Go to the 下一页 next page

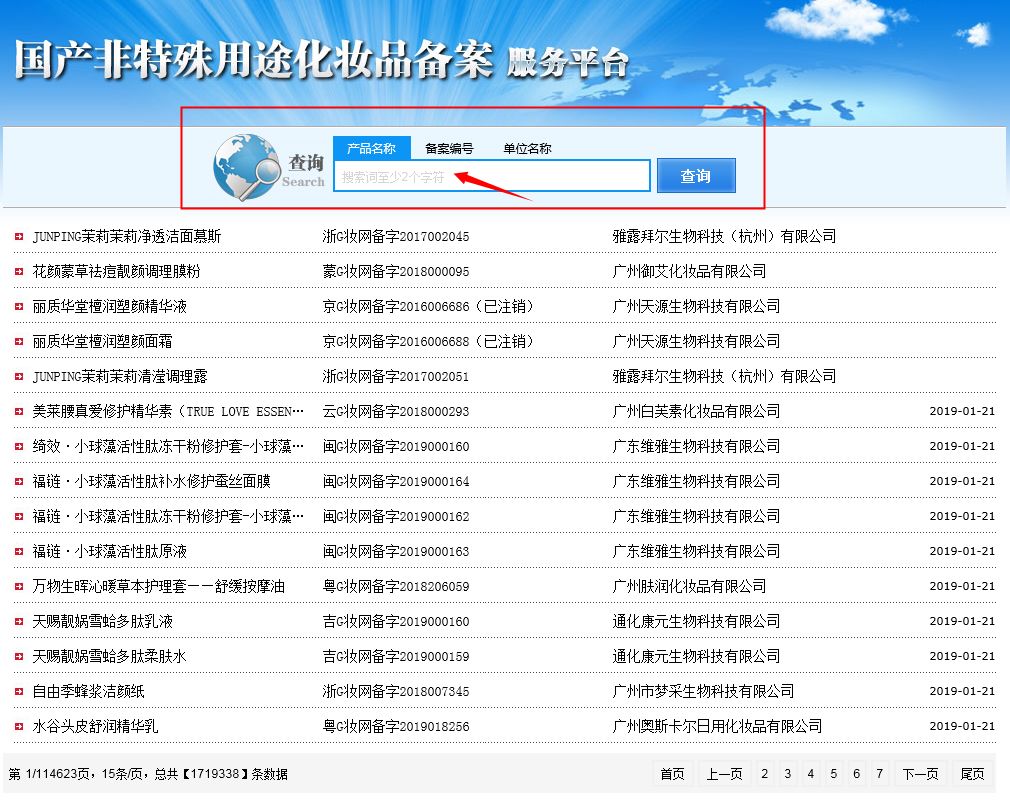(920, 773)
